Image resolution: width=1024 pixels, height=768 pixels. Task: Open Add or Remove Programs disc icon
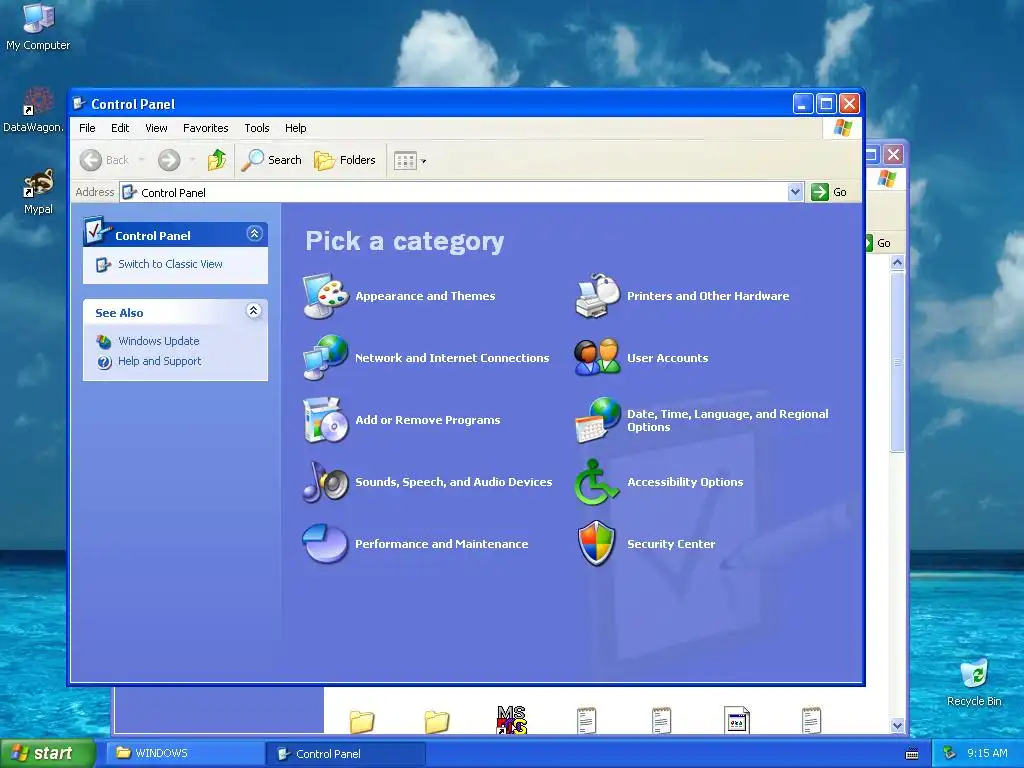point(325,419)
